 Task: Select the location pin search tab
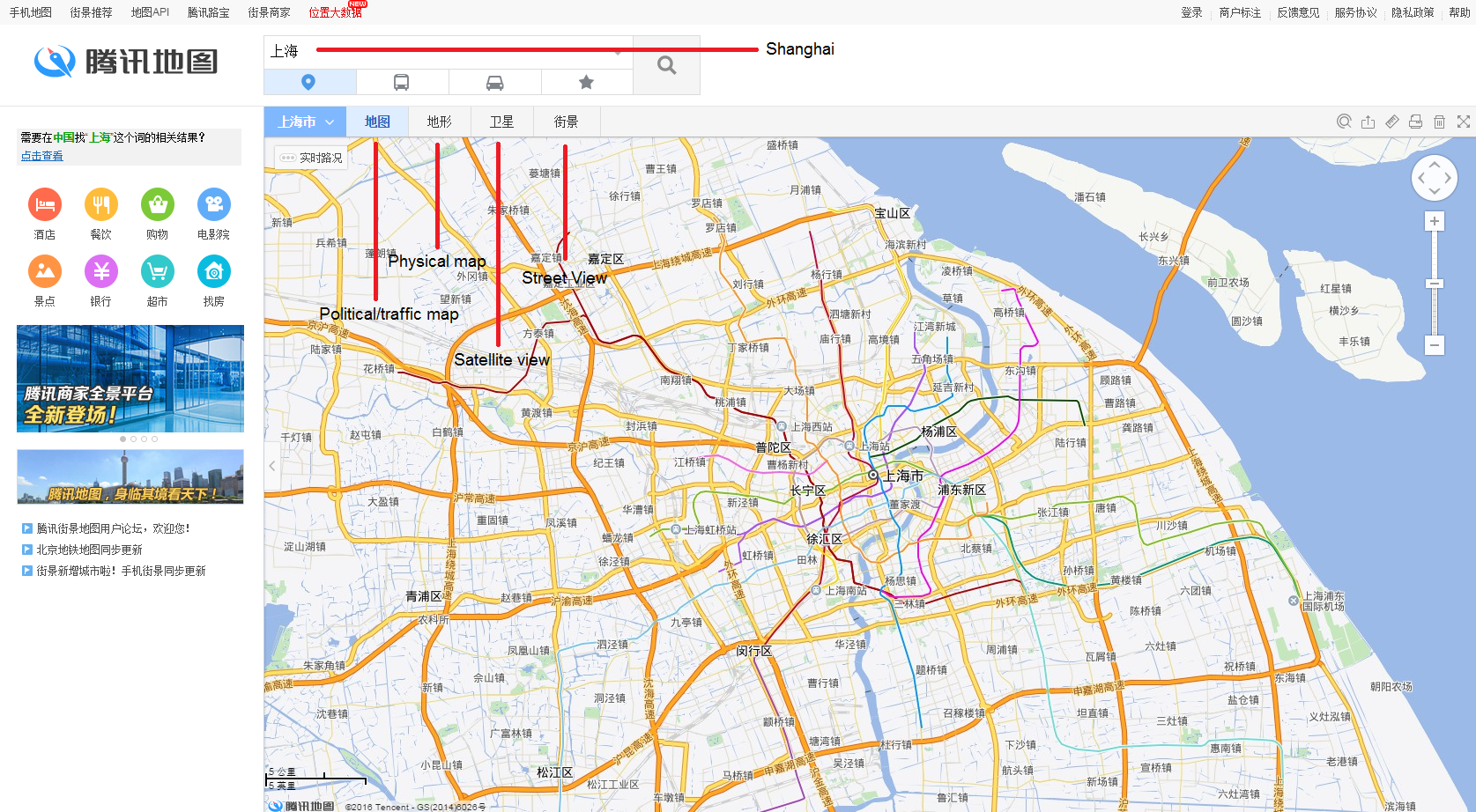309,82
